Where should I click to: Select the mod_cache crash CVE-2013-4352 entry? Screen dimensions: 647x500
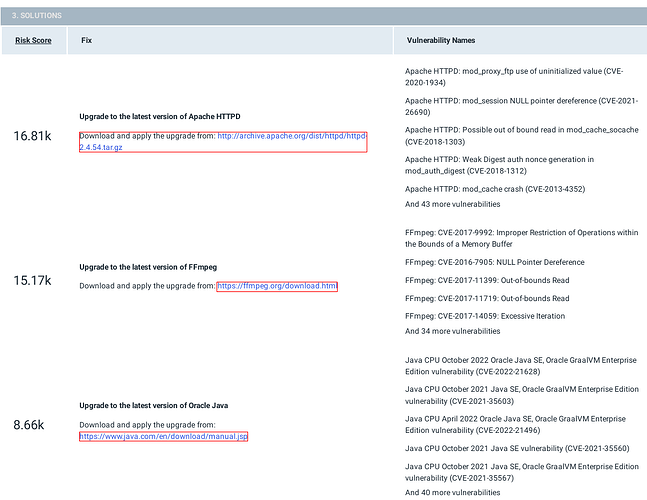[495, 189]
